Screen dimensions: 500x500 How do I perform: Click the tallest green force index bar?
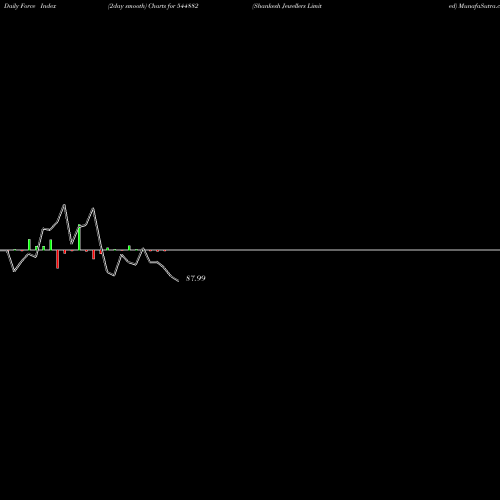point(79,237)
